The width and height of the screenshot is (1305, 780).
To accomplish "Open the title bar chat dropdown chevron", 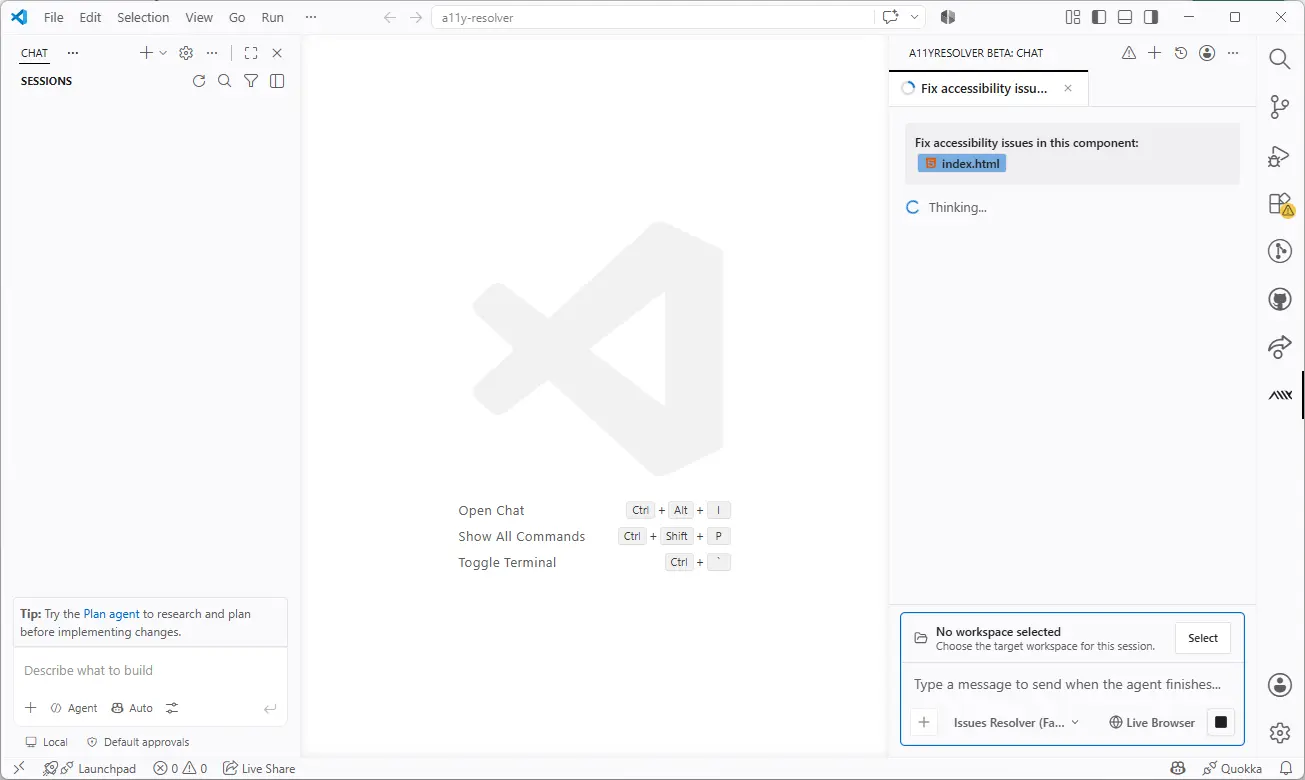I will point(914,17).
